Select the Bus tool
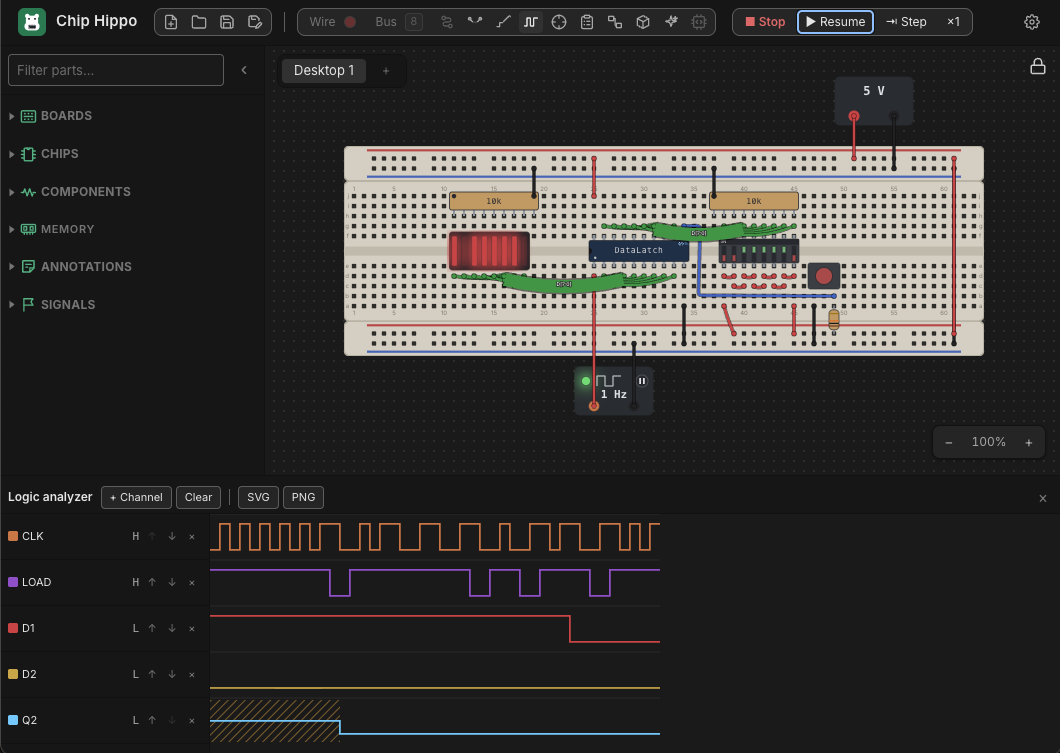1060x753 pixels. click(x=385, y=22)
